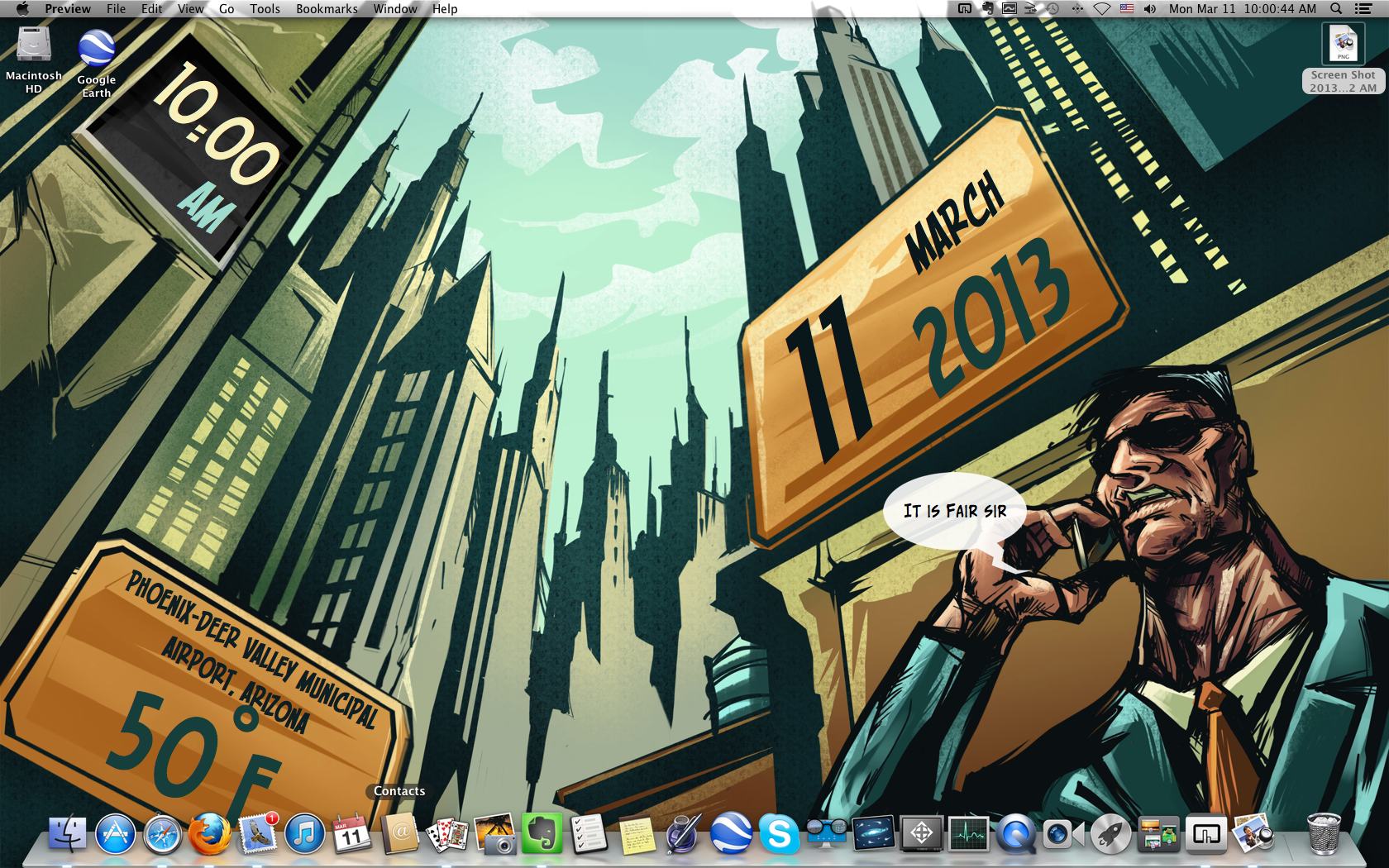
Task: Open the Contacts address book in the dock
Action: coord(400,834)
